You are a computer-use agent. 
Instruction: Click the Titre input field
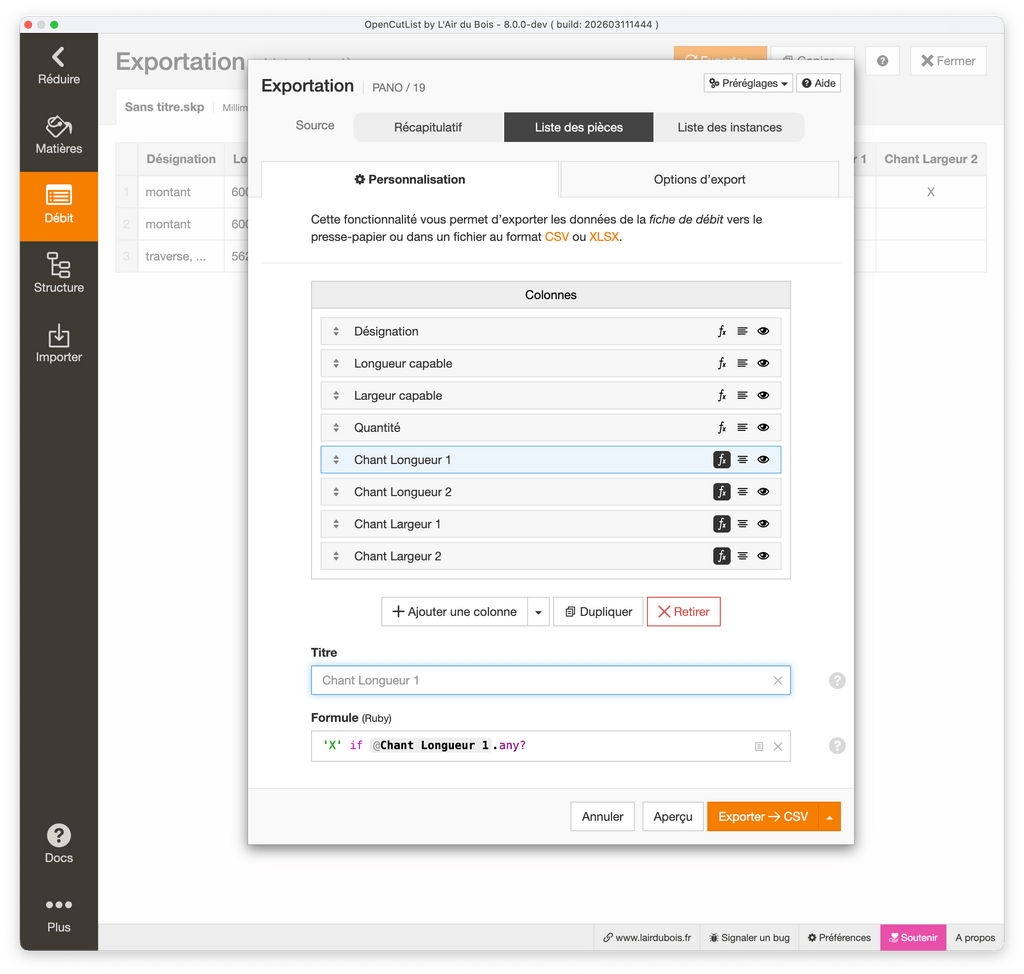coord(540,681)
